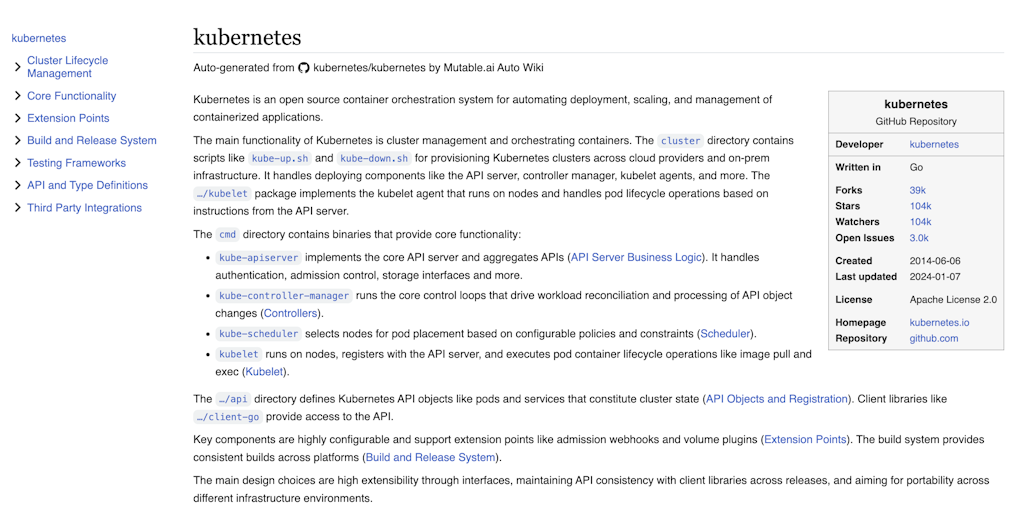
Task: Click the GitHub logo beside kubernetes/kubernetes
Action: pyautogui.click(x=304, y=68)
